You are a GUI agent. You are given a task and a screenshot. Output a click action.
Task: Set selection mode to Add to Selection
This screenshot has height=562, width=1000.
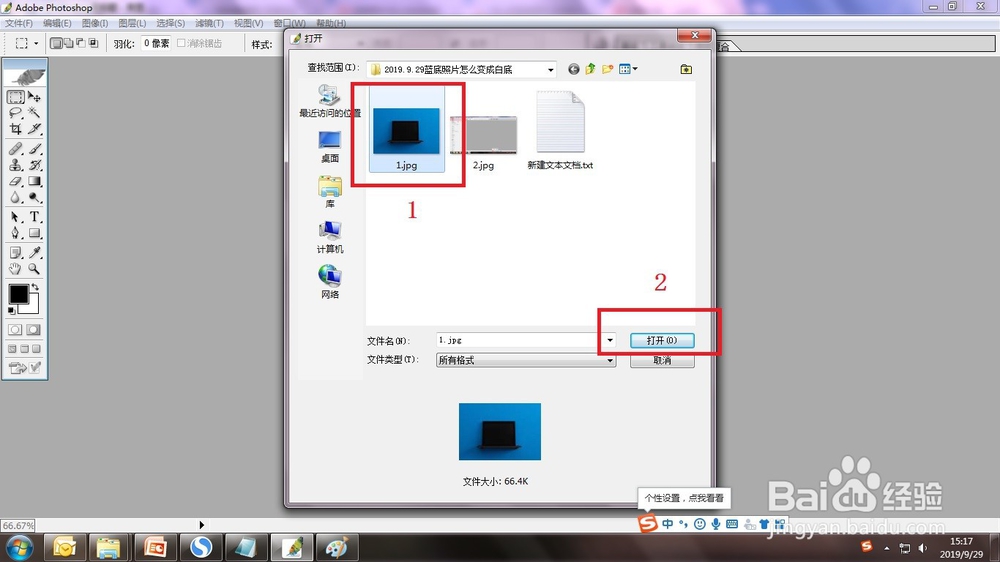click(68, 43)
